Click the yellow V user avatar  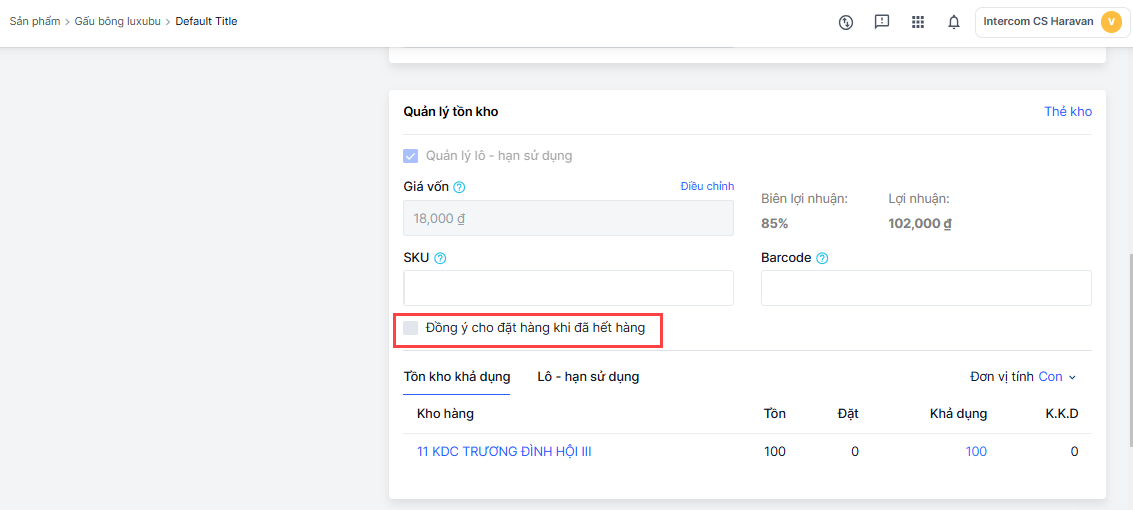[1111, 22]
